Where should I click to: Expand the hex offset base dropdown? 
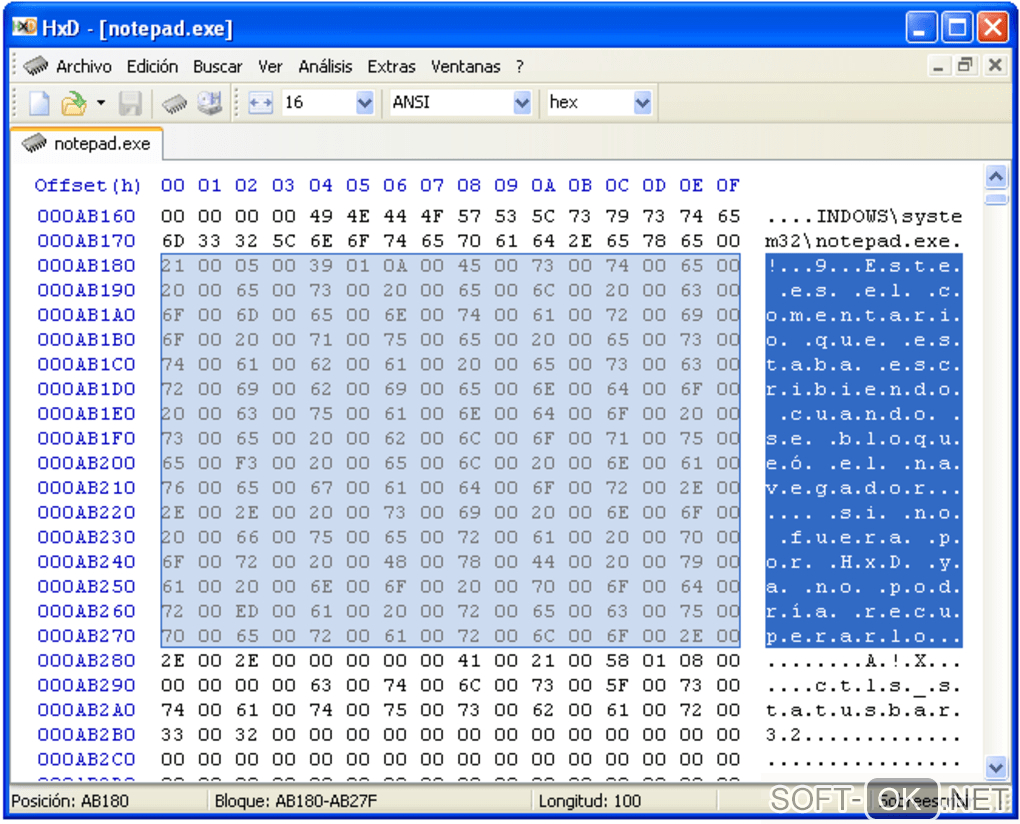(643, 103)
